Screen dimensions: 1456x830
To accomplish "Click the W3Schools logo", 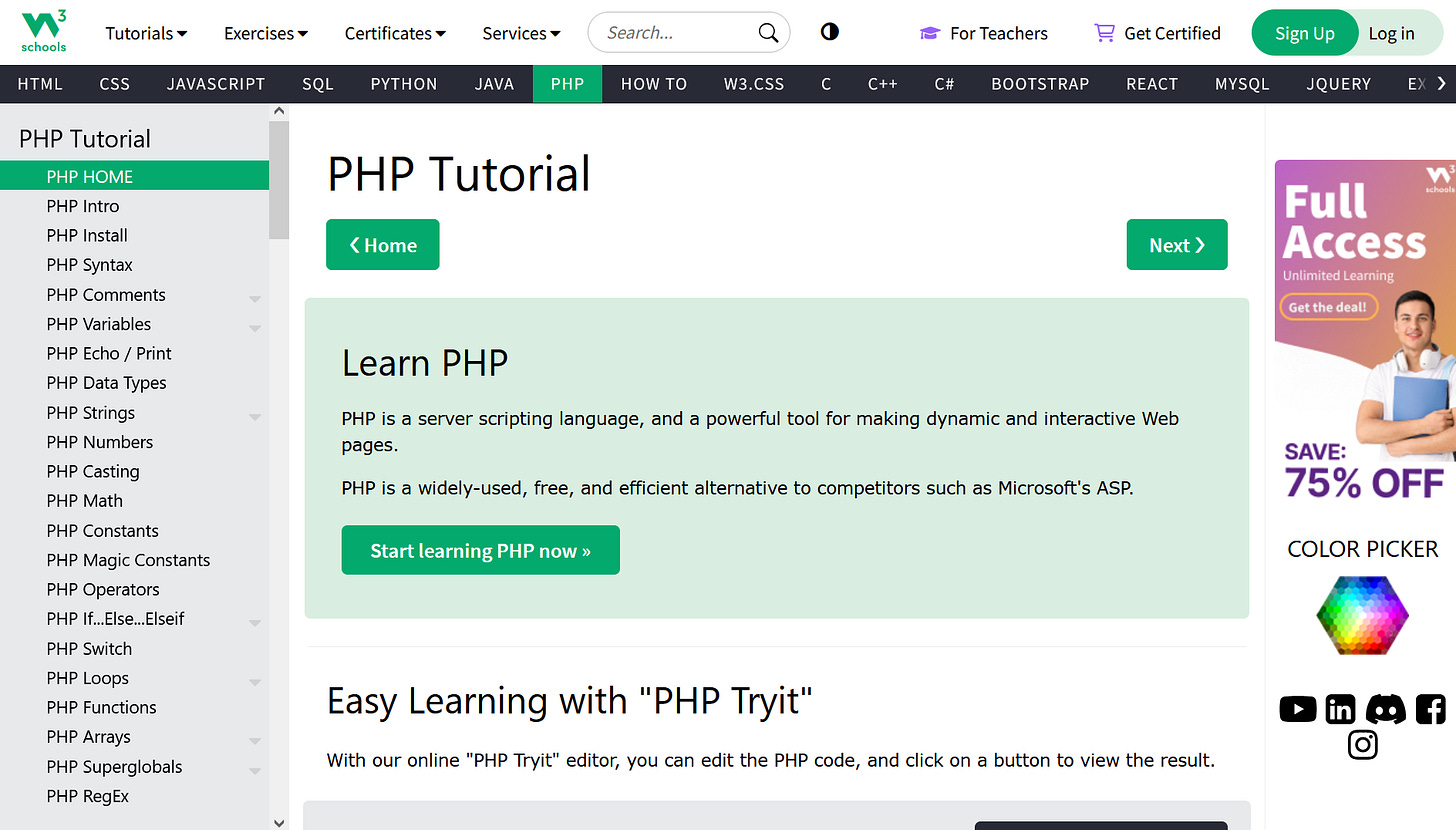I will tap(44, 32).
